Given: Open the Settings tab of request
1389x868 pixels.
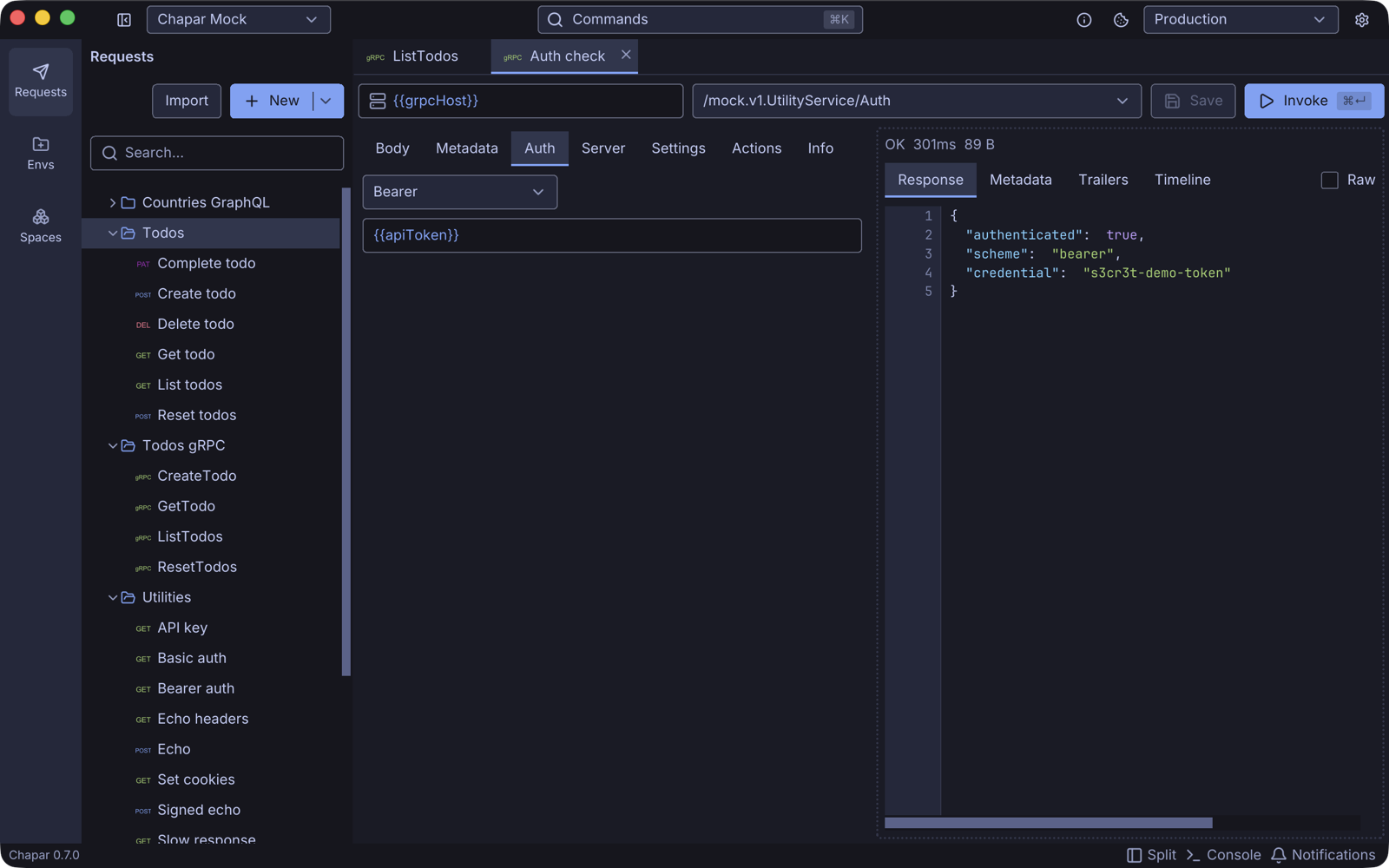Looking at the screenshot, I should [679, 148].
